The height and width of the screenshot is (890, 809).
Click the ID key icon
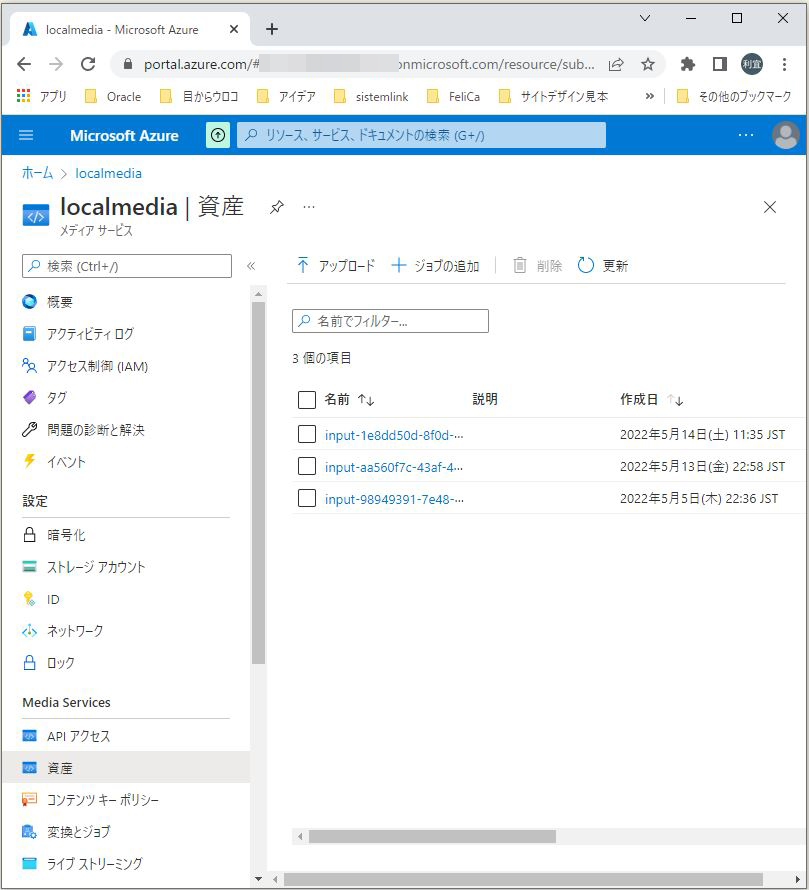tap(30, 599)
